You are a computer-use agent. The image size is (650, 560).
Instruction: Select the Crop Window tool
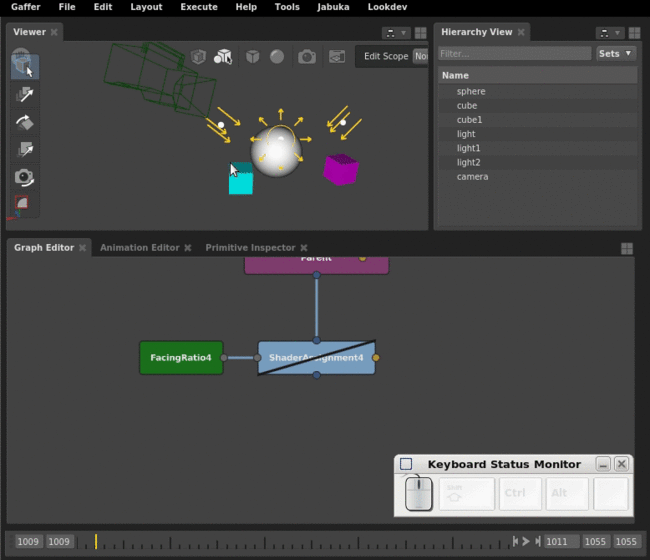pos(22,203)
